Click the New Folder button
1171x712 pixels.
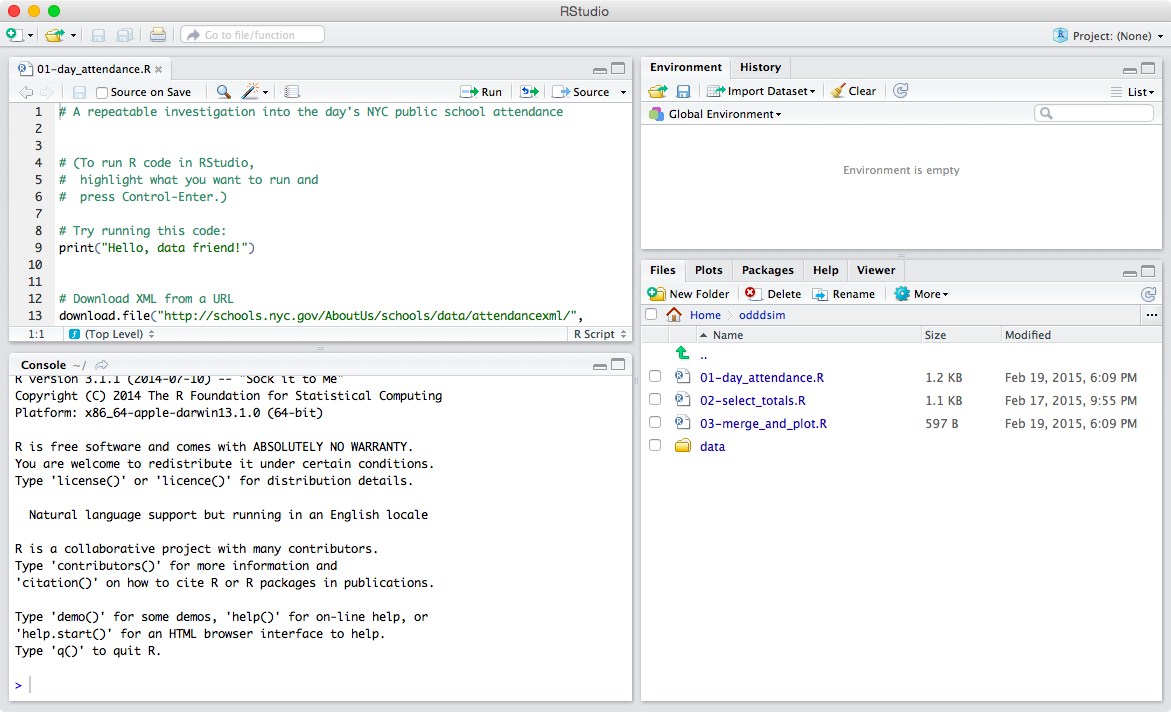(689, 294)
